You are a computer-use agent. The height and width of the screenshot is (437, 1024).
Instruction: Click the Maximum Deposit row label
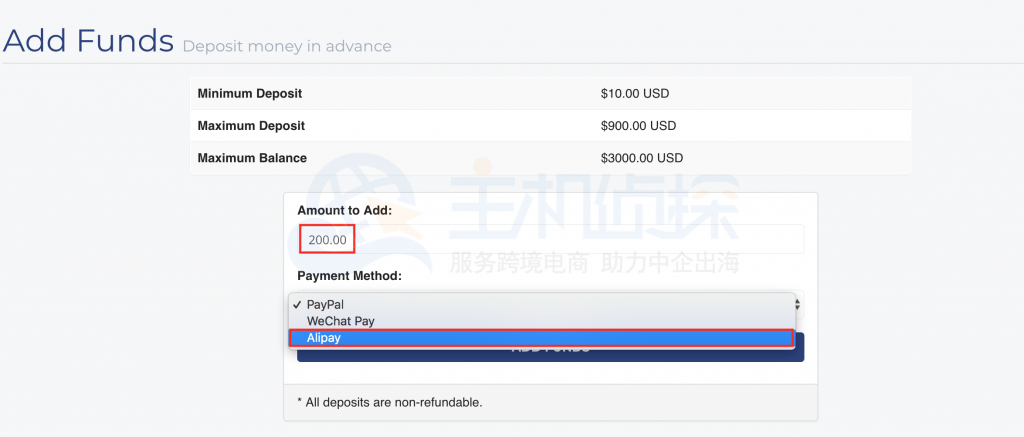pos(251,126)
